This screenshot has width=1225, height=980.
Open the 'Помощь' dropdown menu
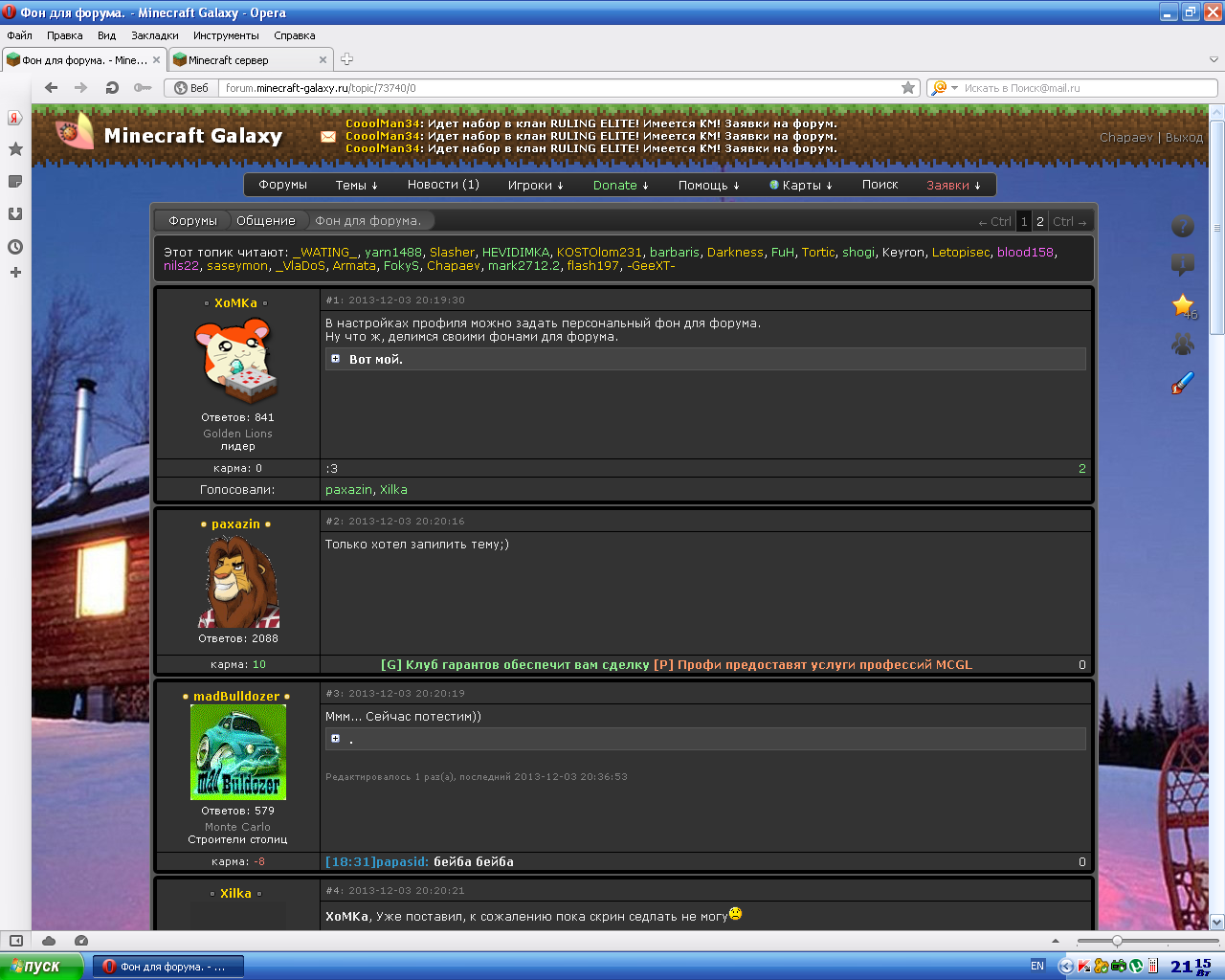709,185
